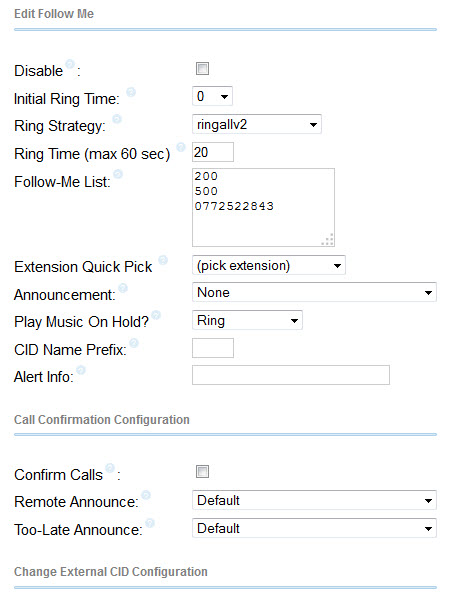The width and height of the screenshot is (461, 600).
Task: Open the Initial Ring Time dropdown
Action: 212,96
